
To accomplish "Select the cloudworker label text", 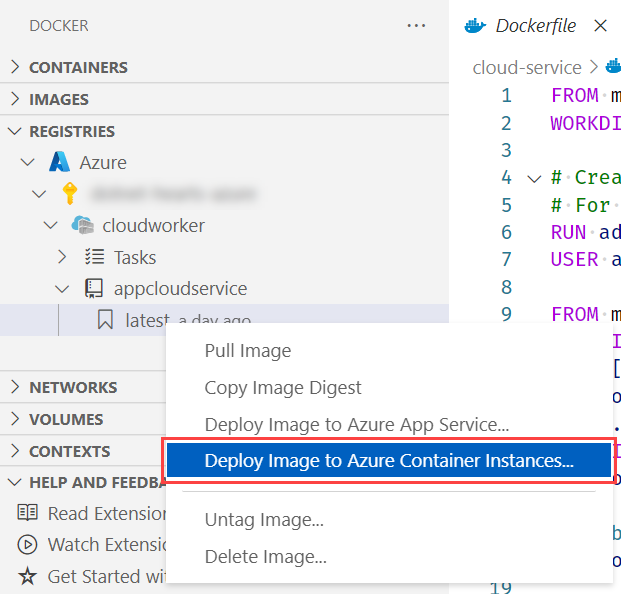I will click(154, 226).
